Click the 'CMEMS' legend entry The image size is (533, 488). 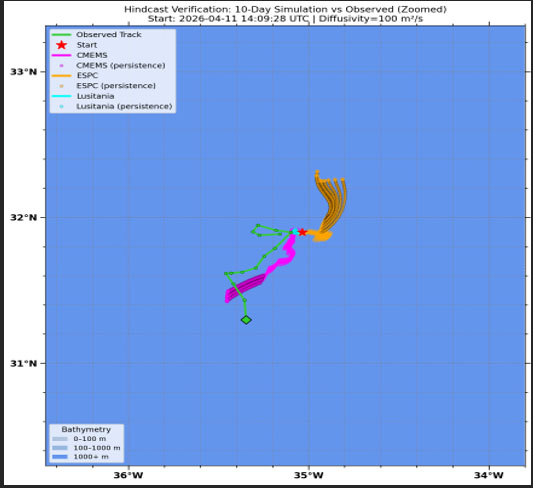coord(80,55)
